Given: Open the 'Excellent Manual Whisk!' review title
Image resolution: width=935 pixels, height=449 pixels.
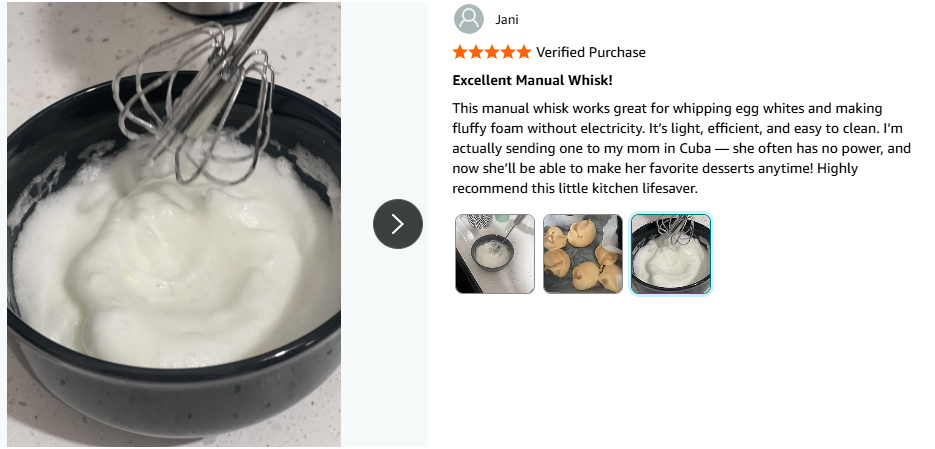Looking at the screenshot, I should [532, 80].
